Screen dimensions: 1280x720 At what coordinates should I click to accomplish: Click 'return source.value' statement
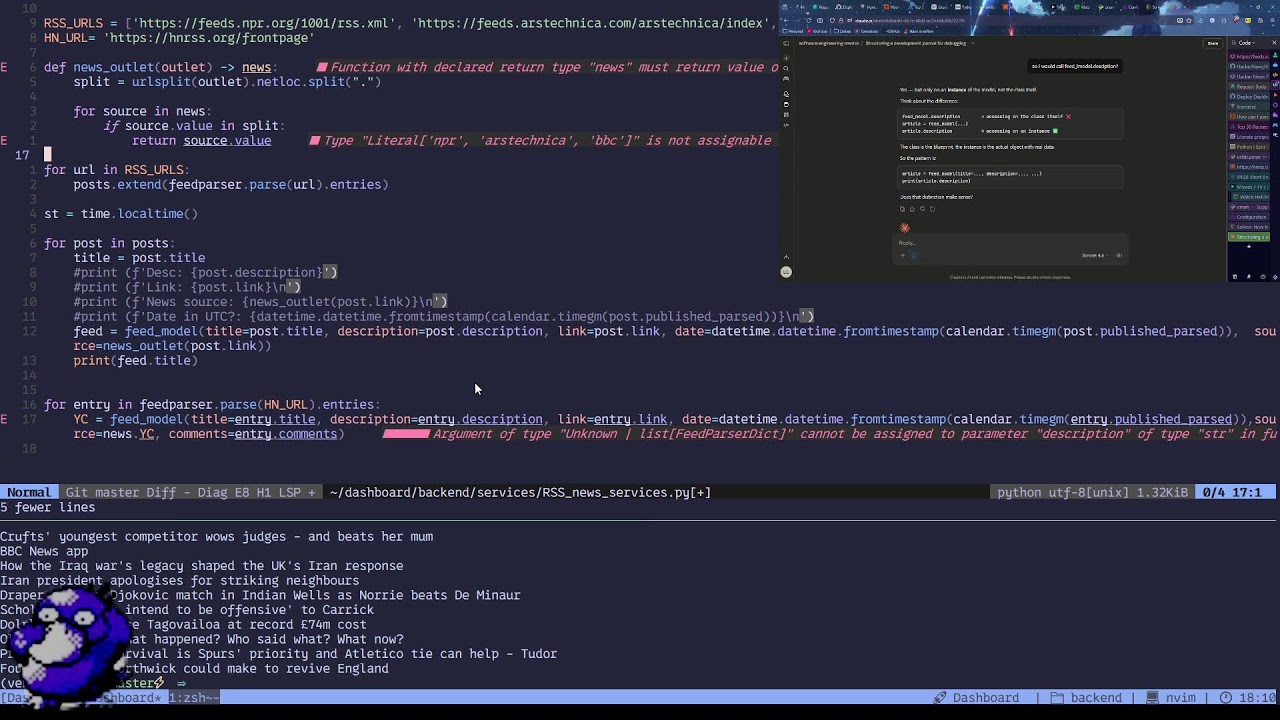(x=201, y=141)
